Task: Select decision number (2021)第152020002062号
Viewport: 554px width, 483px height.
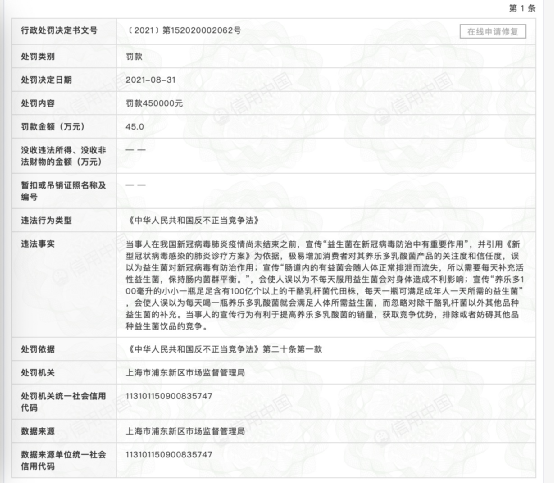Action: point(183,30)
